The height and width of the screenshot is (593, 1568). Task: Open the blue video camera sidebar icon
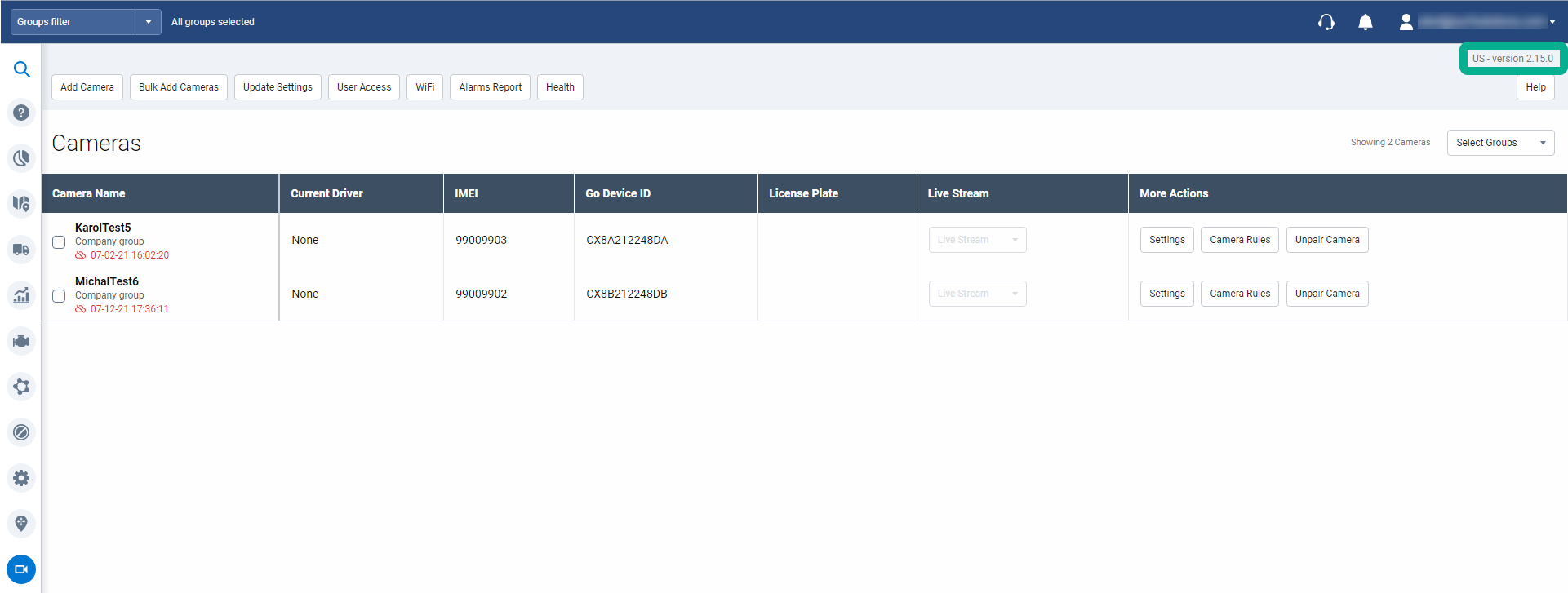pyautogui.click(x=21, y=569)
